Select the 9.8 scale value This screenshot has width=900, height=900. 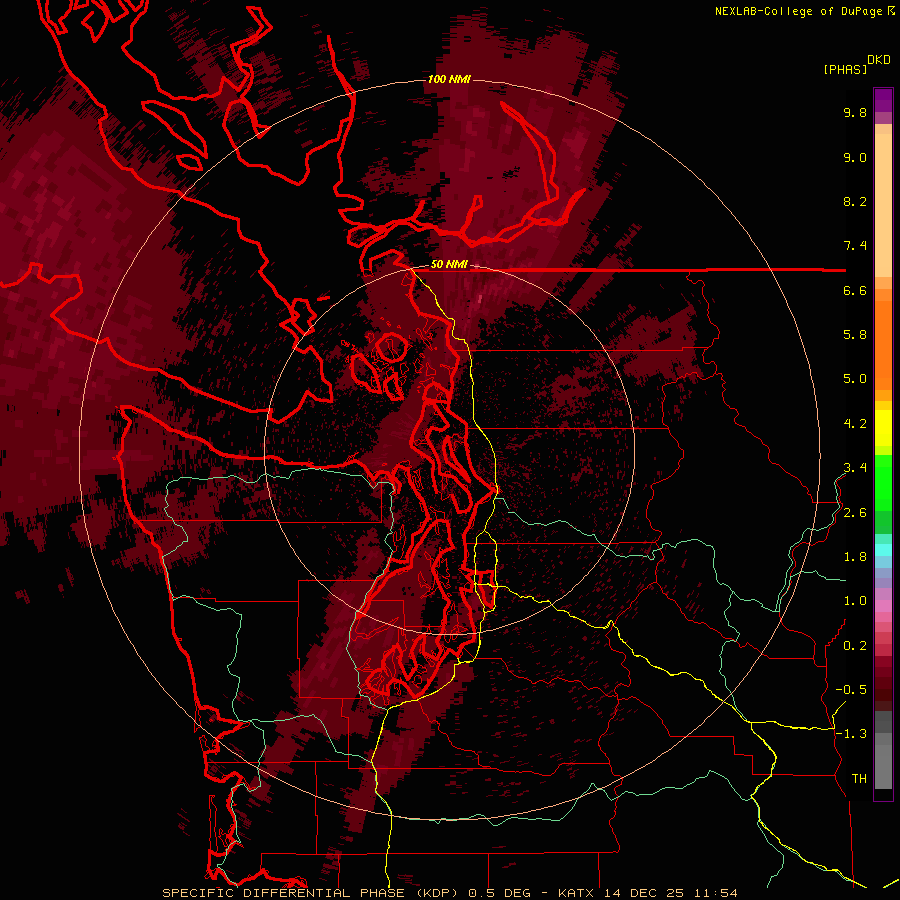[x=855, y=112]
